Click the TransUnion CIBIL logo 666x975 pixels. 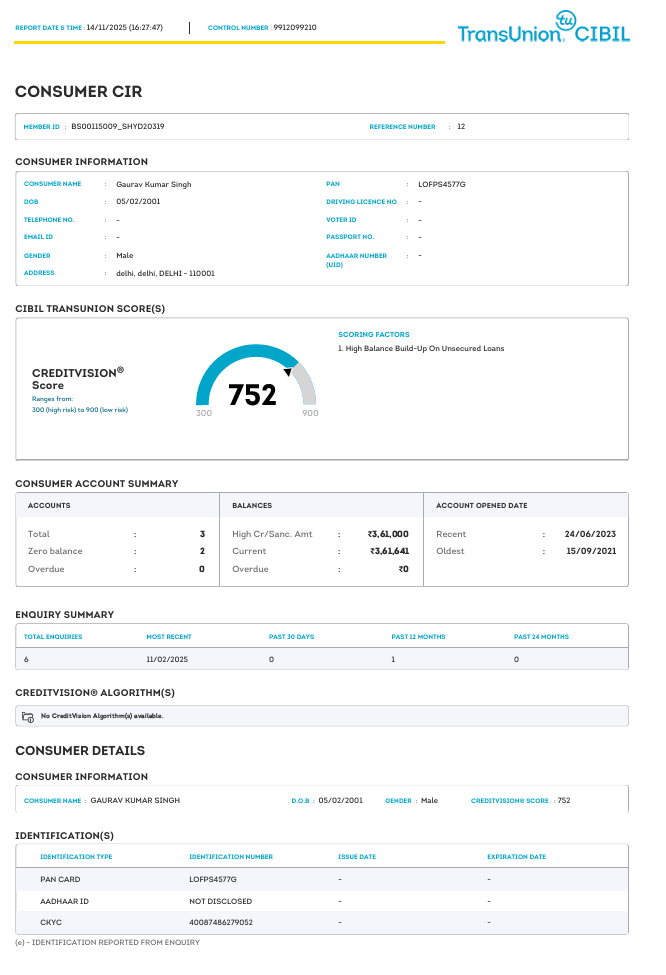tap(543, 27)
